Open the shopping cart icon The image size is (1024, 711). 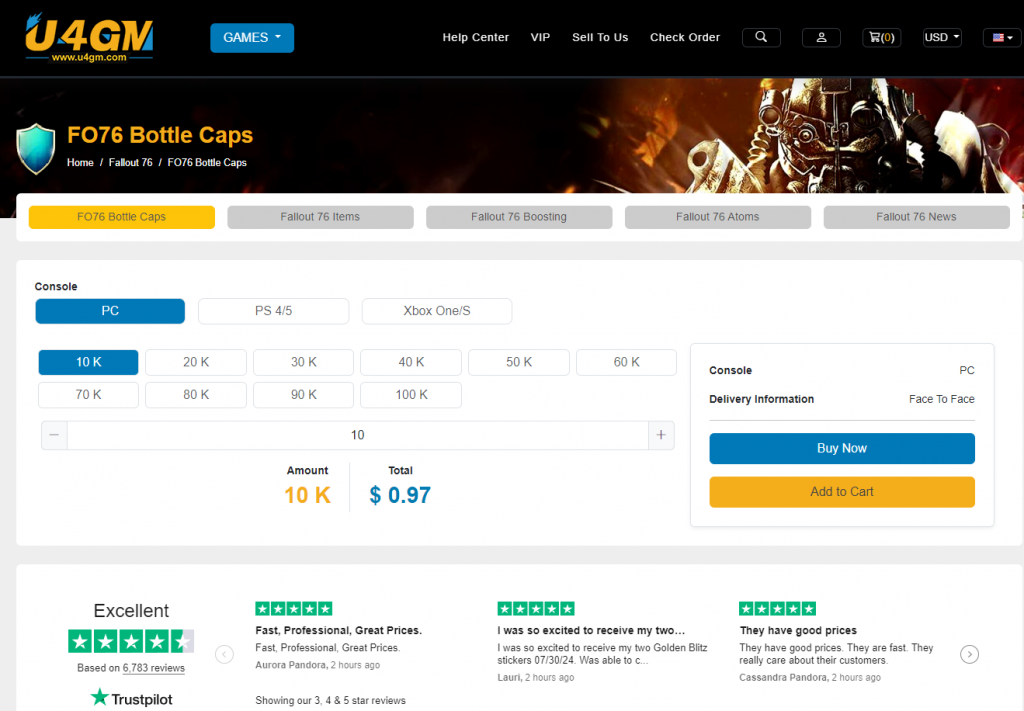click(x=881, y=37)
